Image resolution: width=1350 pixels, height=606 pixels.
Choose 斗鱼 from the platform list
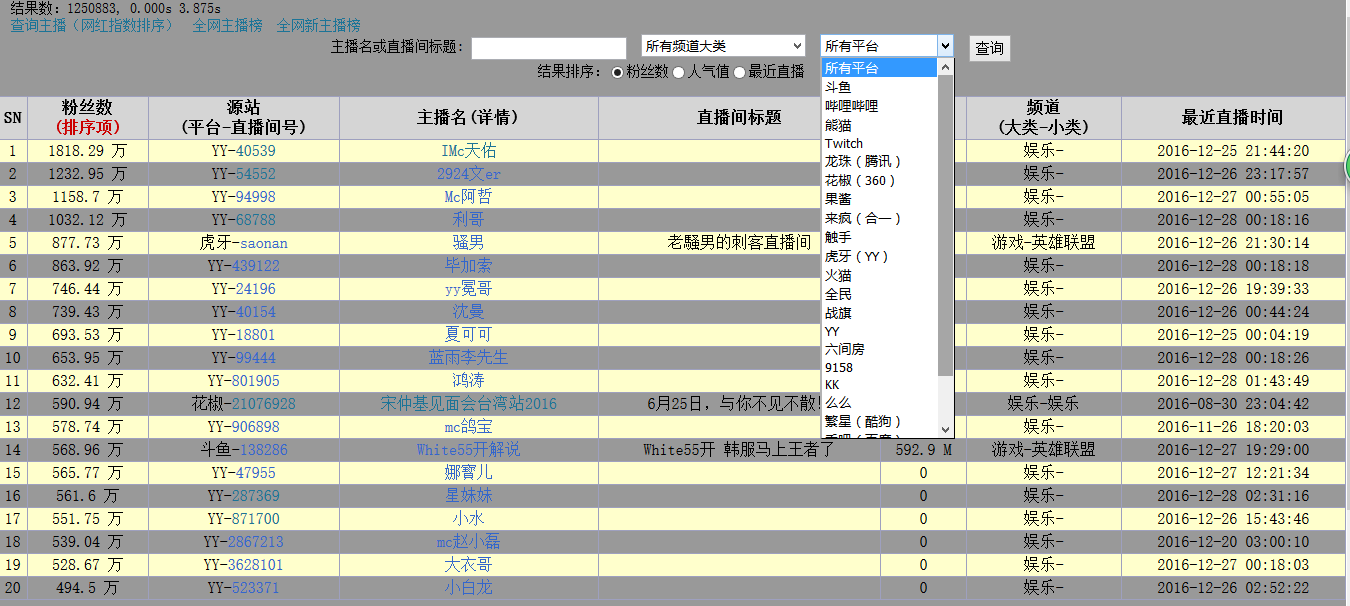[838, 87]
